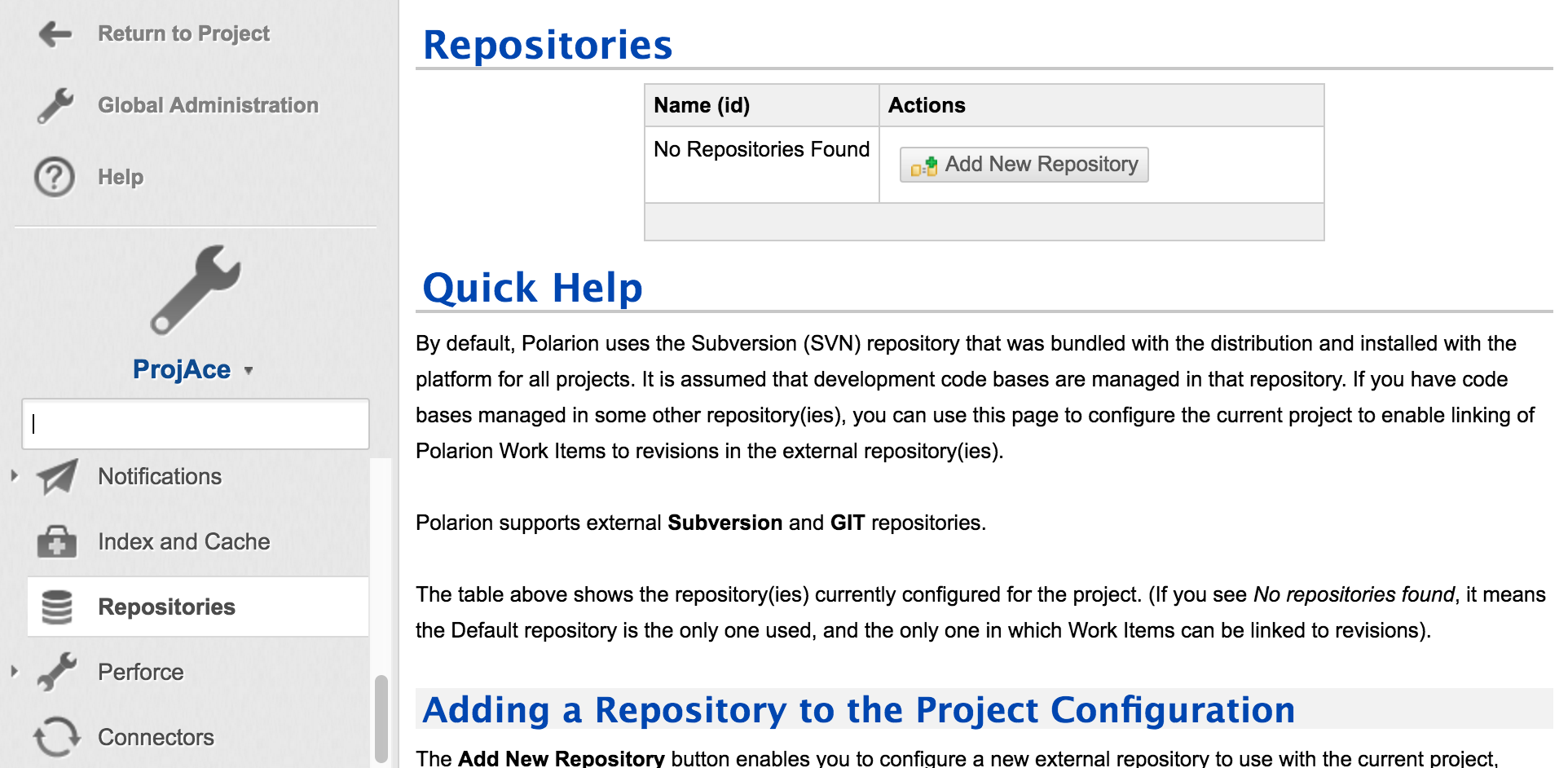Click the Notifications paper plane icon

pyautogui.click(x=57, y=477)
